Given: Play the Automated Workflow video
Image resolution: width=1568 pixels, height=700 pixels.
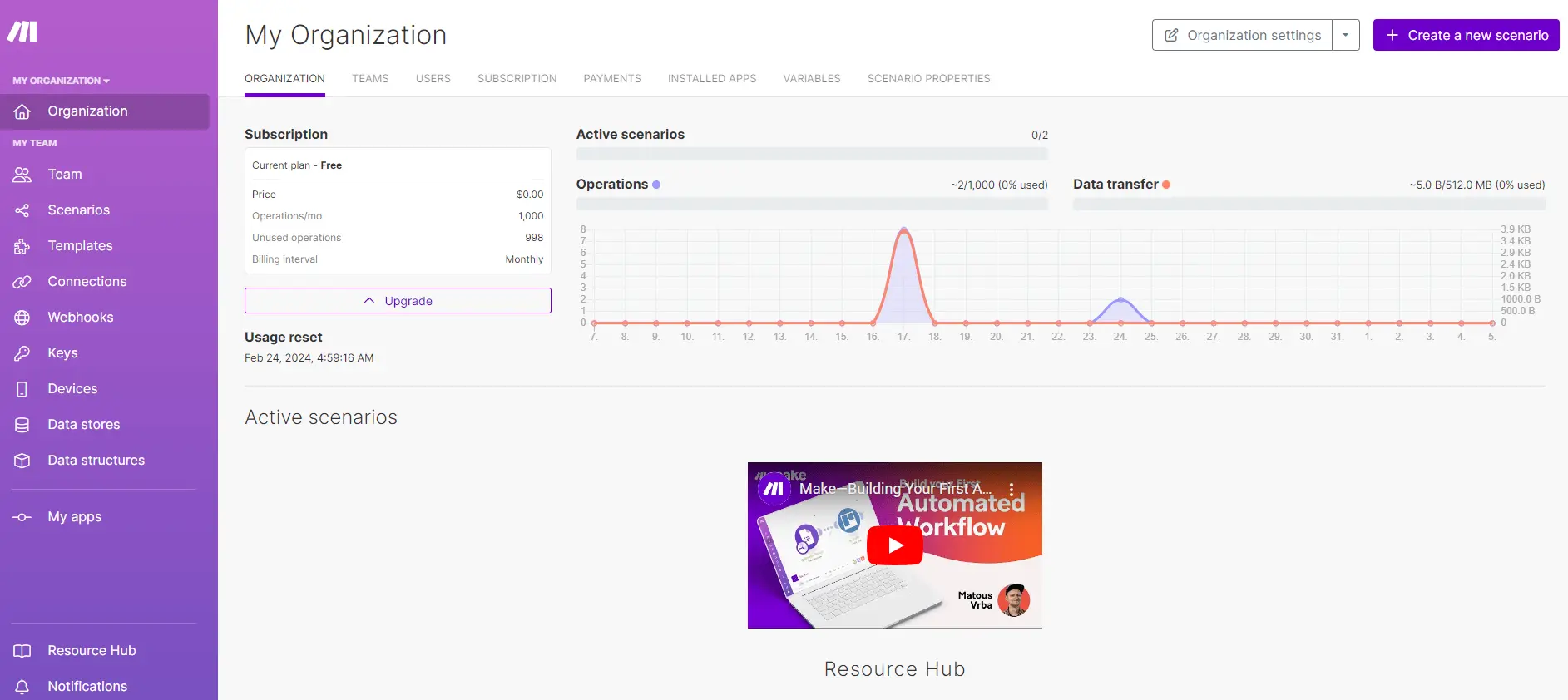Looking at the screenshot, I should (x=895, y=545).
